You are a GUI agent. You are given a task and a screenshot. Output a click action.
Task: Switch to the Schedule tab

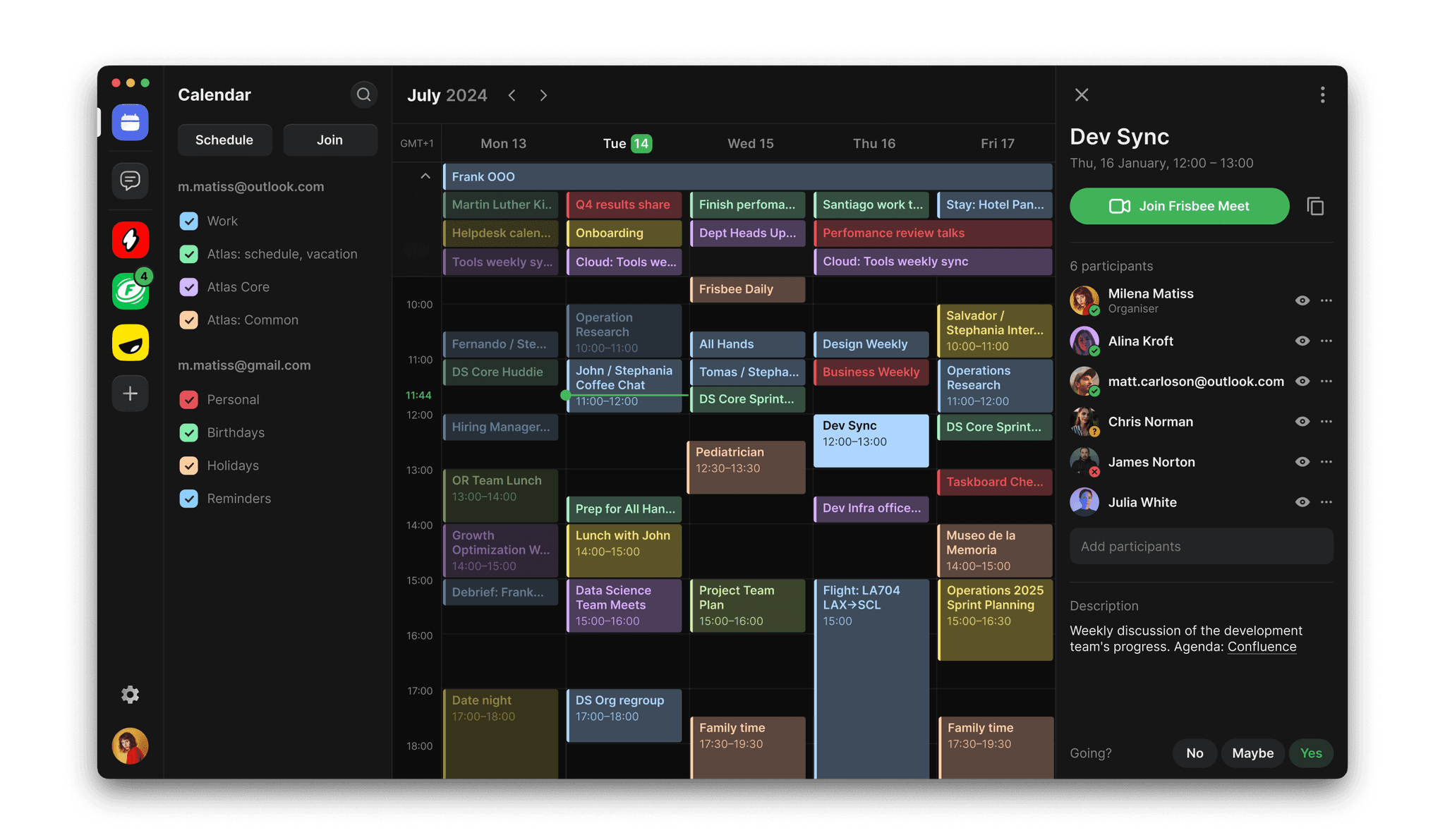tap(224, 140)
